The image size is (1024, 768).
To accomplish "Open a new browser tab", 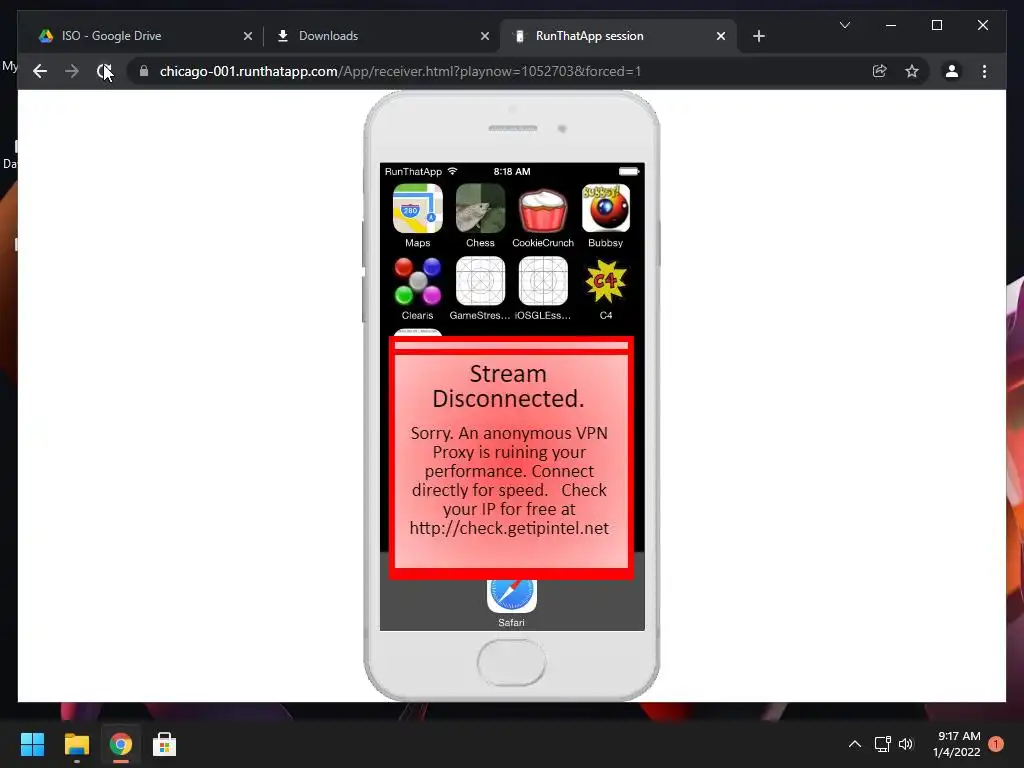I will click(759, 36).
